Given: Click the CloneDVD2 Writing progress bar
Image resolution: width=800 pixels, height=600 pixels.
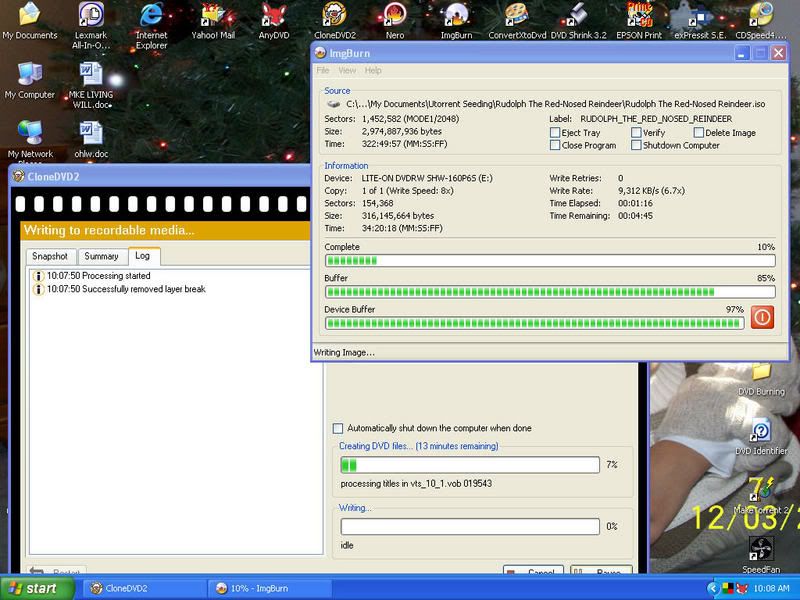Looking at the screenshot, I should point(470,527).
